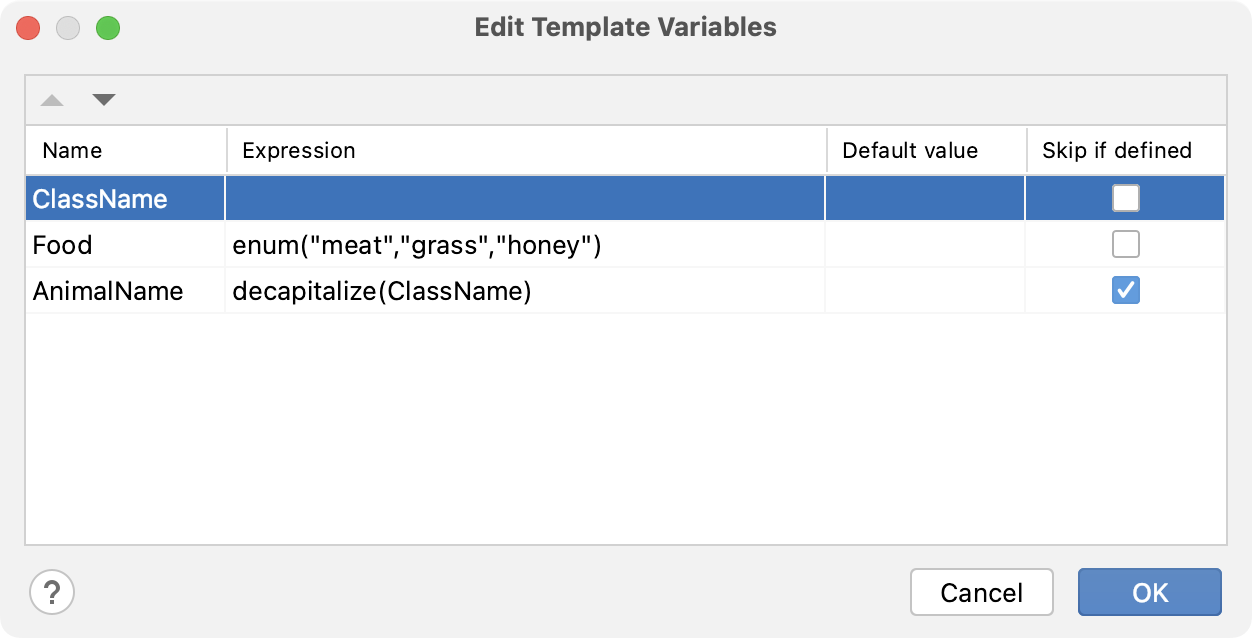The height and width of the screenshot is (638, 1252).
Task: Disable Skip if defined for AnimalName
Action: pyautogui.click(x=1124, y=290)
